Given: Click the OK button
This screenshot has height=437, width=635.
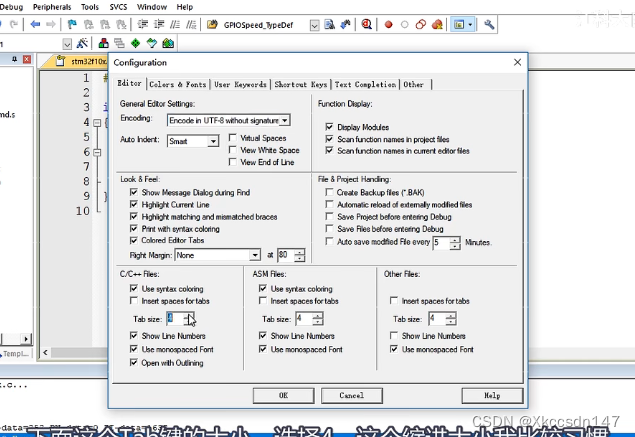Looking at the screenshot, I should (283, 395).
